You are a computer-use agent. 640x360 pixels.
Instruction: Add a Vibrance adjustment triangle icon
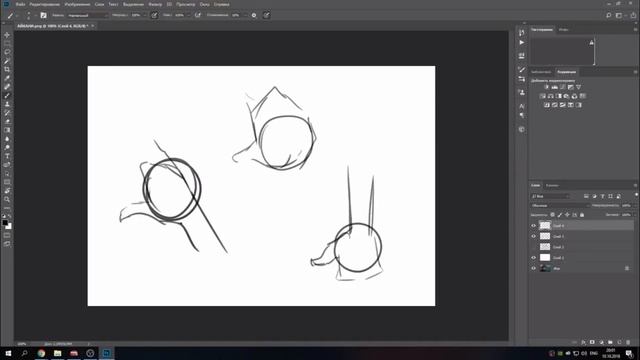(x=578, y=87)
